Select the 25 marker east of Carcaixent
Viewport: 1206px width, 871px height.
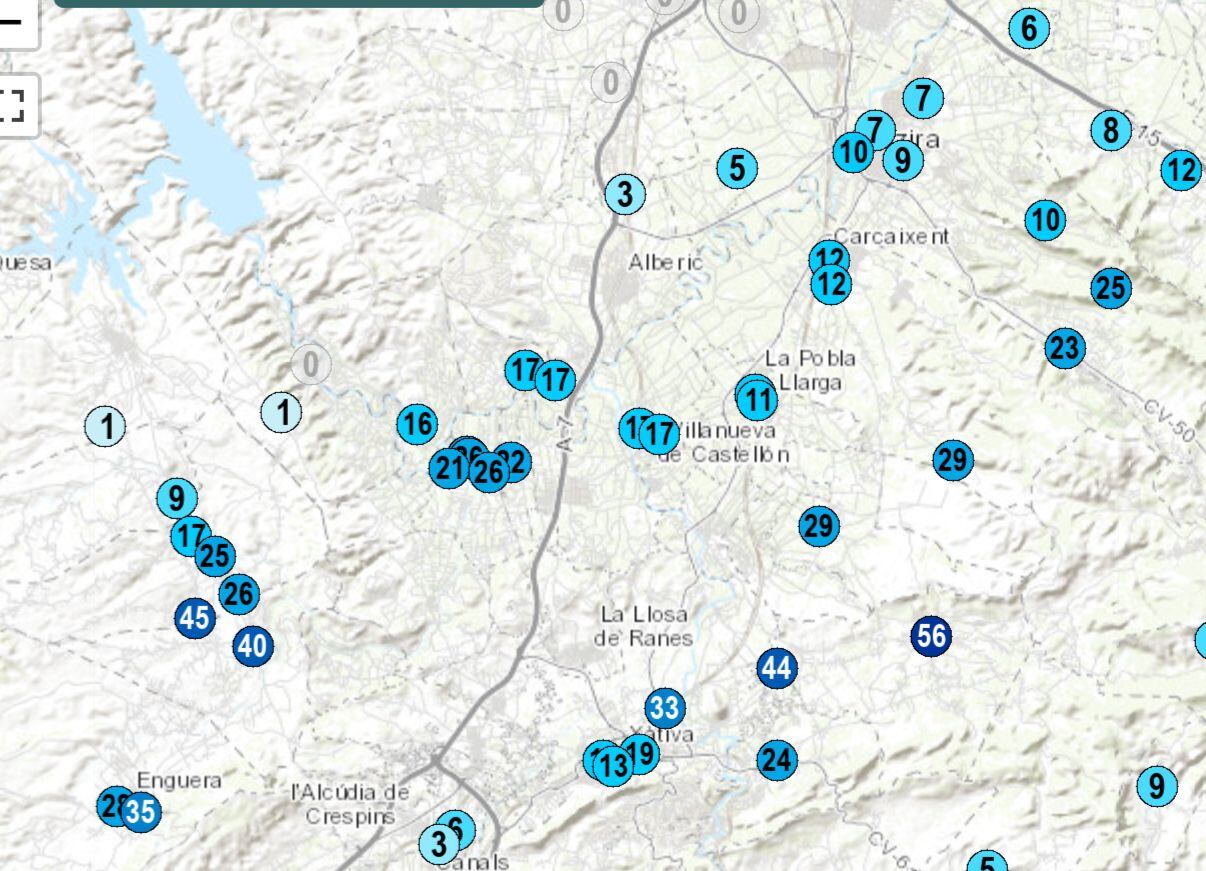point(1110,288)
